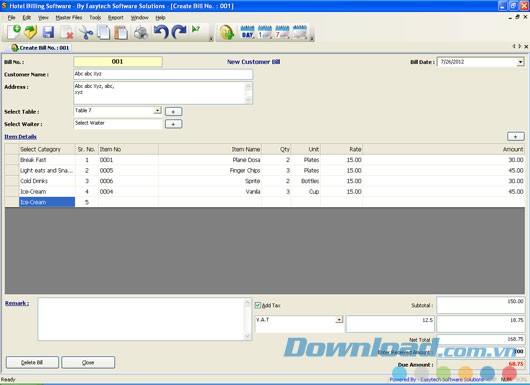Click the Item Details link
This screenshot has height=385, width=530.
pos(20,137)
